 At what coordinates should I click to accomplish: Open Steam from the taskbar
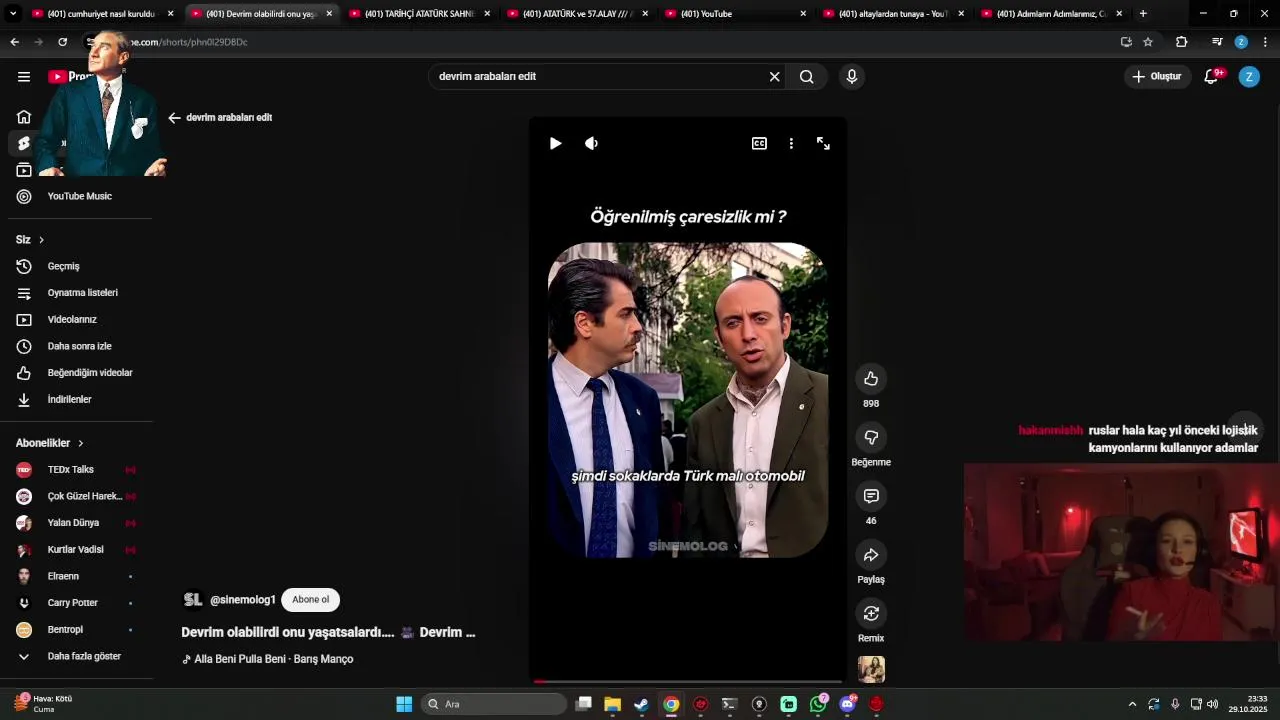coord(641,704)
